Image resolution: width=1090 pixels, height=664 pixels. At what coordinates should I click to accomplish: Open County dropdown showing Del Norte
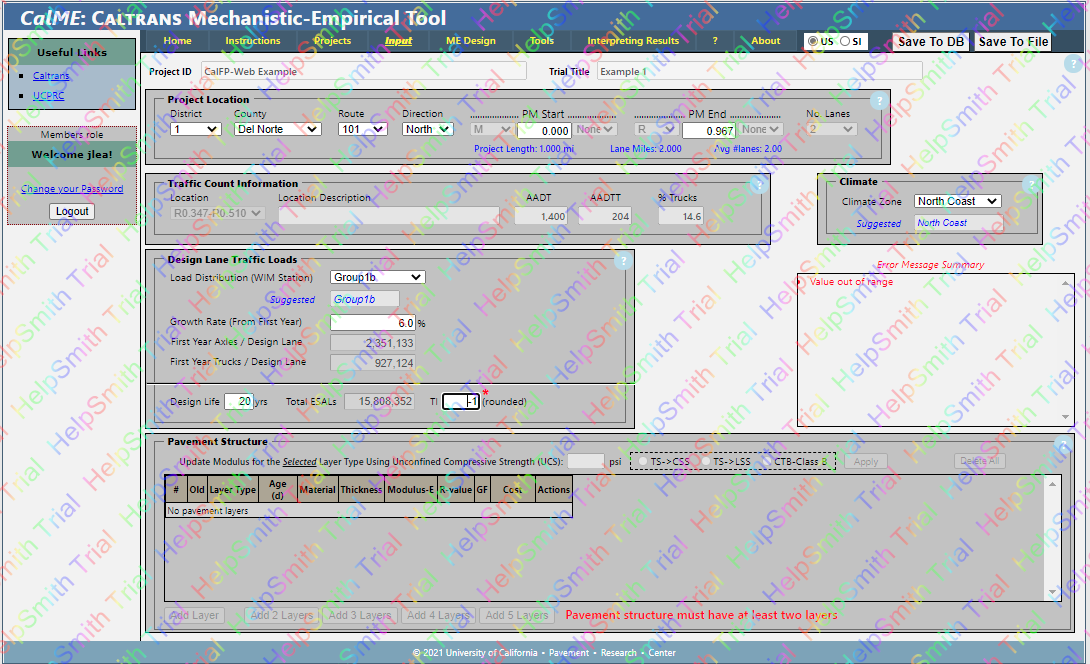pyautogui.click(x=277, y=129)
